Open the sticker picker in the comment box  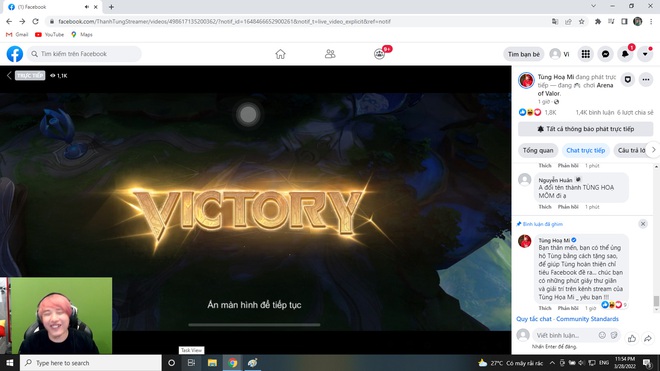(x=614, y=335)
